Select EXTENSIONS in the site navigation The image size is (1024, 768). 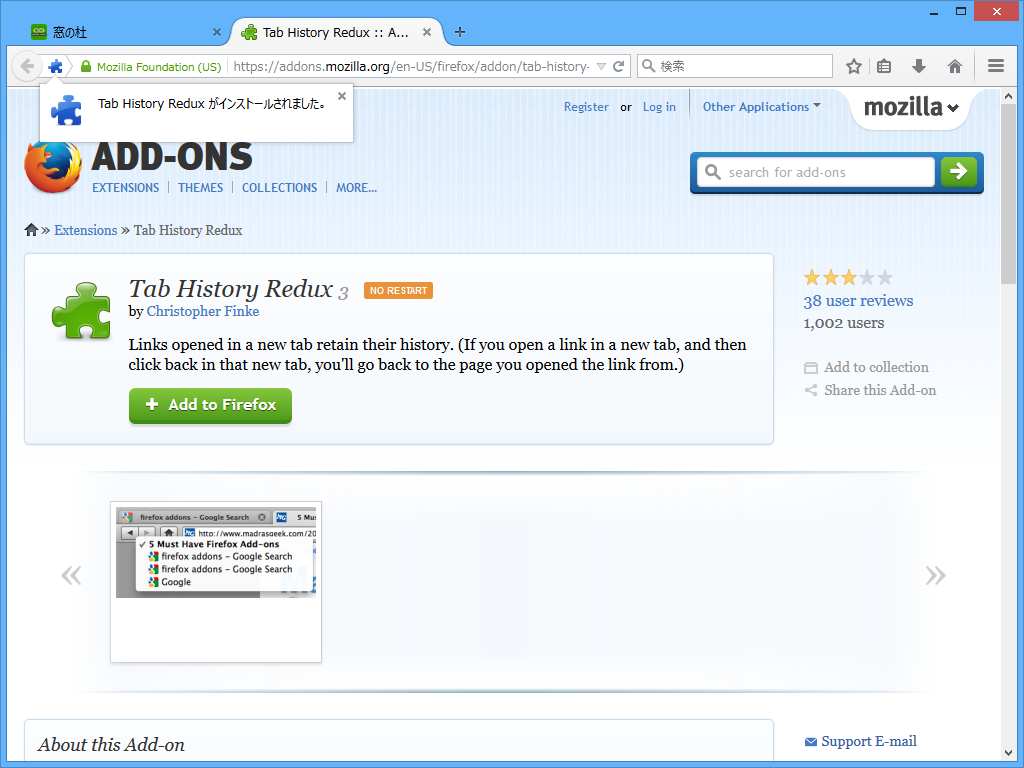click(125, 187)
